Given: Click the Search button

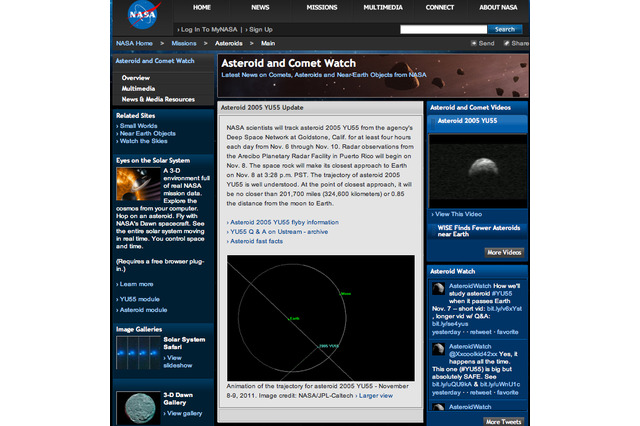Looking at the screenshot, I should 504,29.
